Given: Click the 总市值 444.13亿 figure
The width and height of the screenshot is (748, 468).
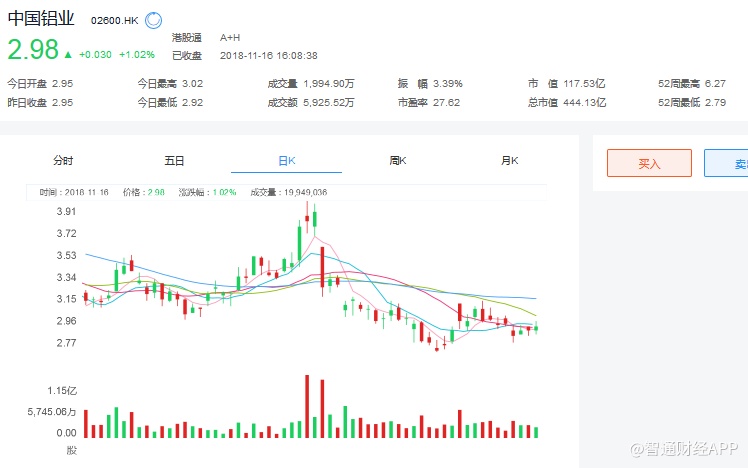Looking at the screenshot, I should tap(581, 102).
